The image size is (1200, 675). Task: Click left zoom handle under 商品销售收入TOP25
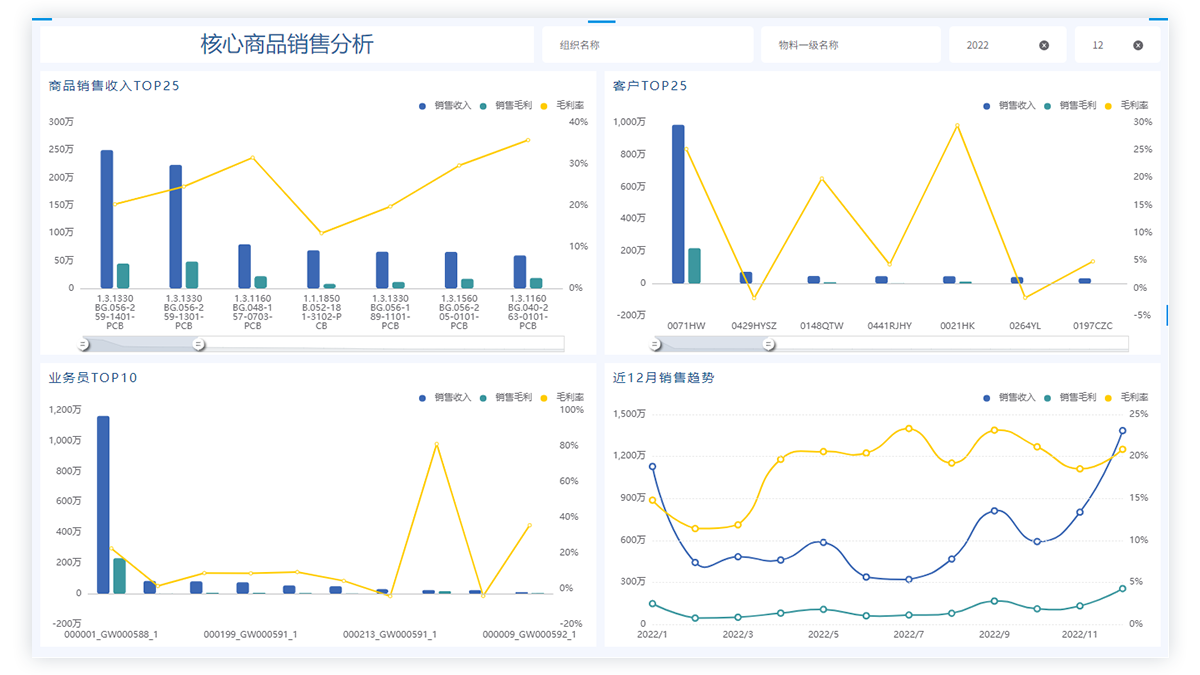point(84,344)
